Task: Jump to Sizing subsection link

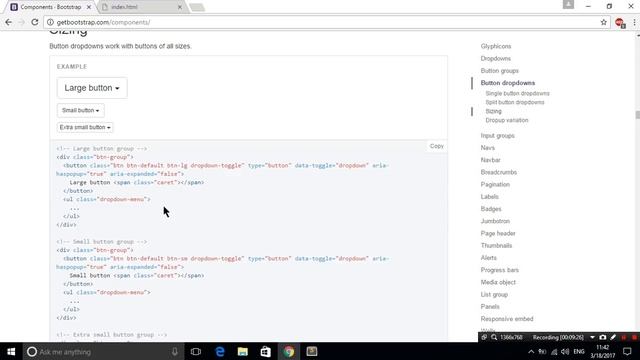Action: point(493,111)
